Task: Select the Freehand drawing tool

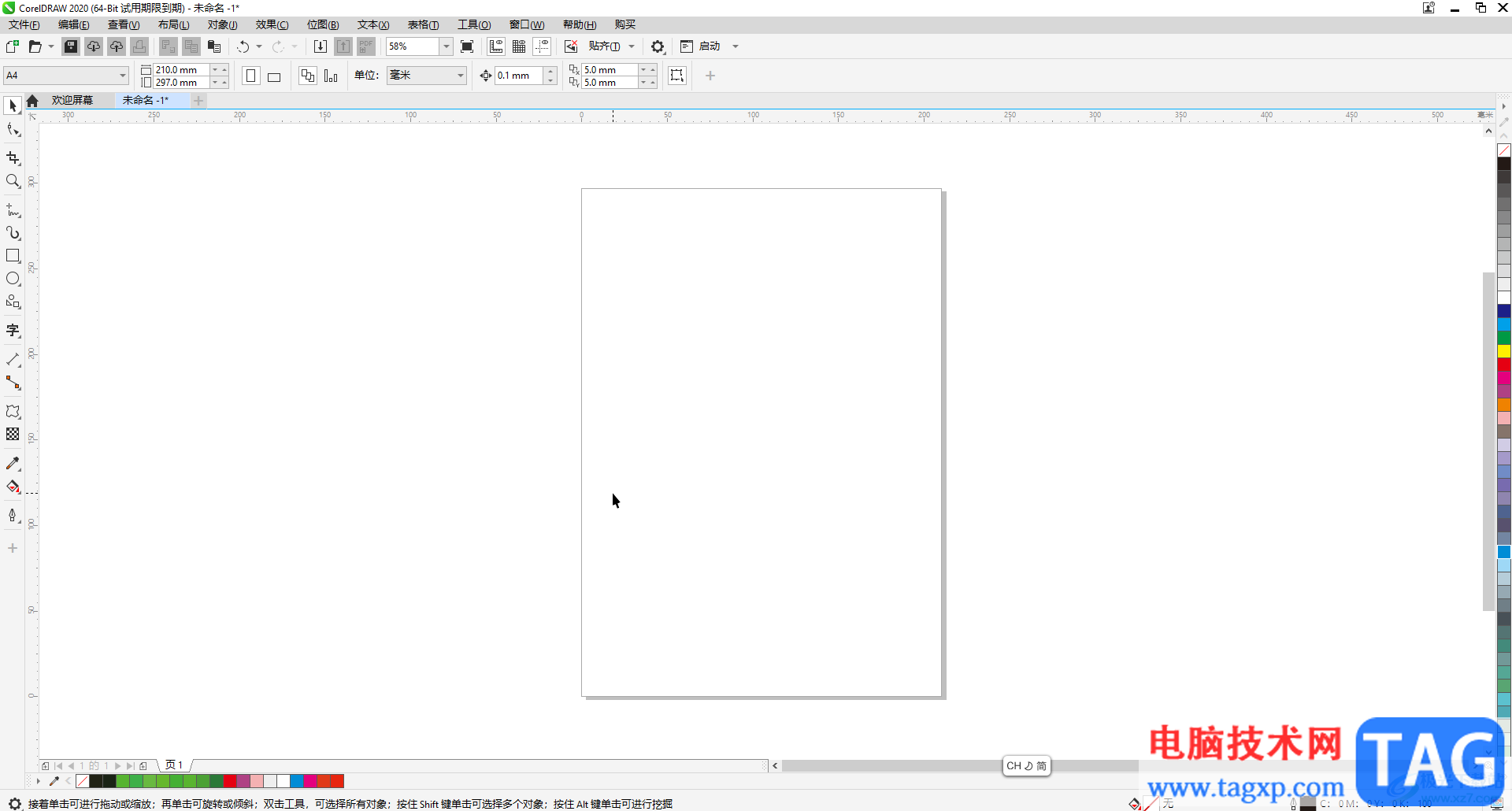Action: coord(13,210)
